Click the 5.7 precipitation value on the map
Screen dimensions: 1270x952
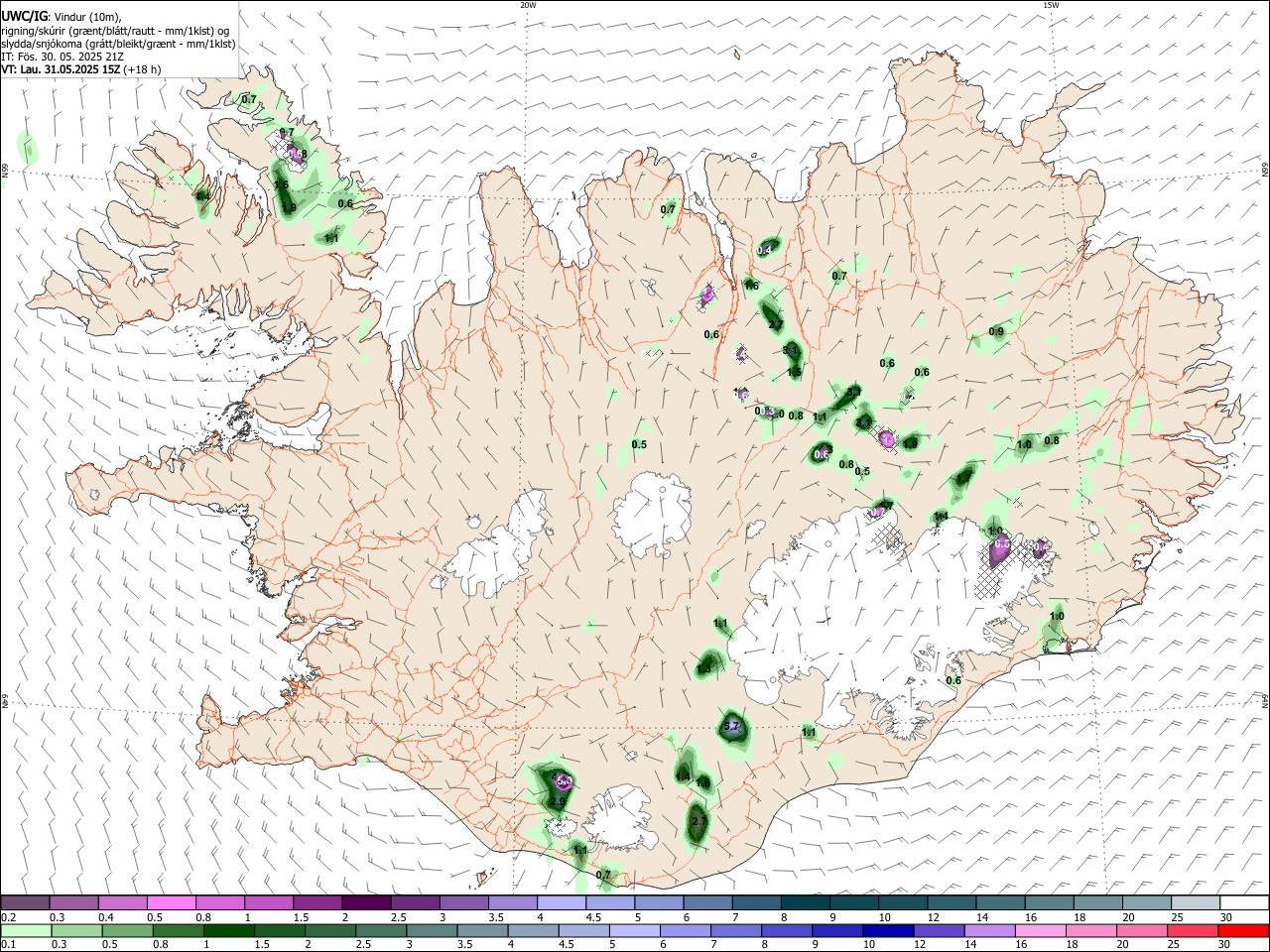click(x=732, y=727)
